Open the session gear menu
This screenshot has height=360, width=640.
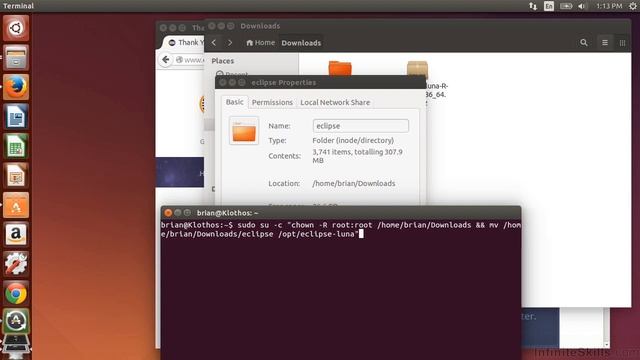(632, 6)
